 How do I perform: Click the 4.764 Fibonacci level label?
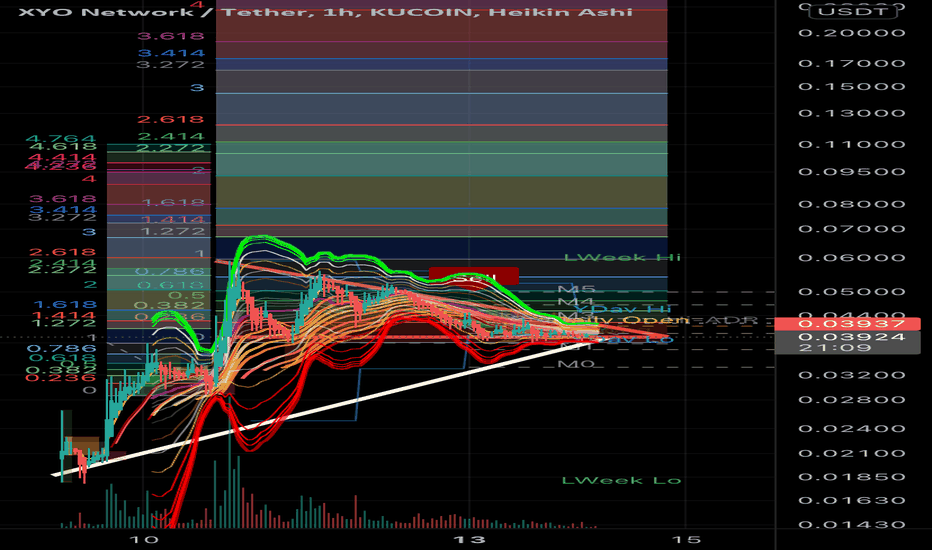coord(60,139)
